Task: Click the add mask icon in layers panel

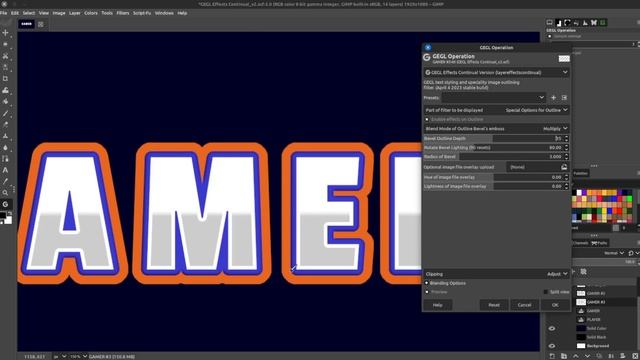Action: [623, 356]
